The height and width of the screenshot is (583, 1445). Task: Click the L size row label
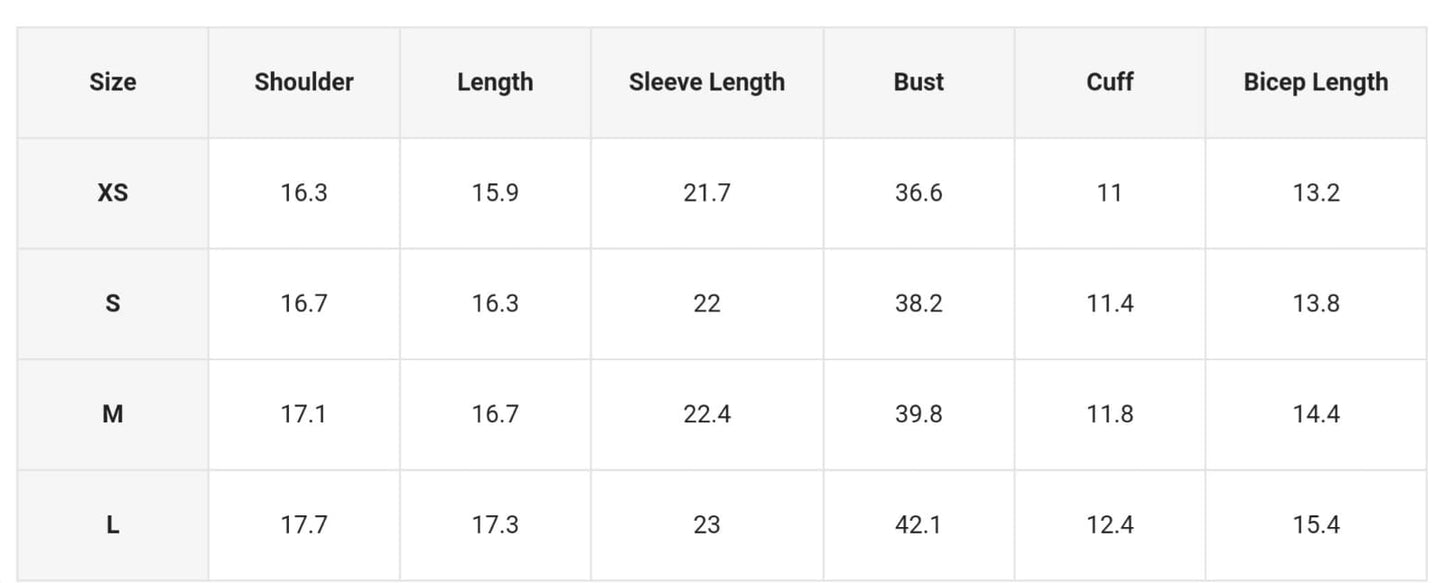click(113, 525)
